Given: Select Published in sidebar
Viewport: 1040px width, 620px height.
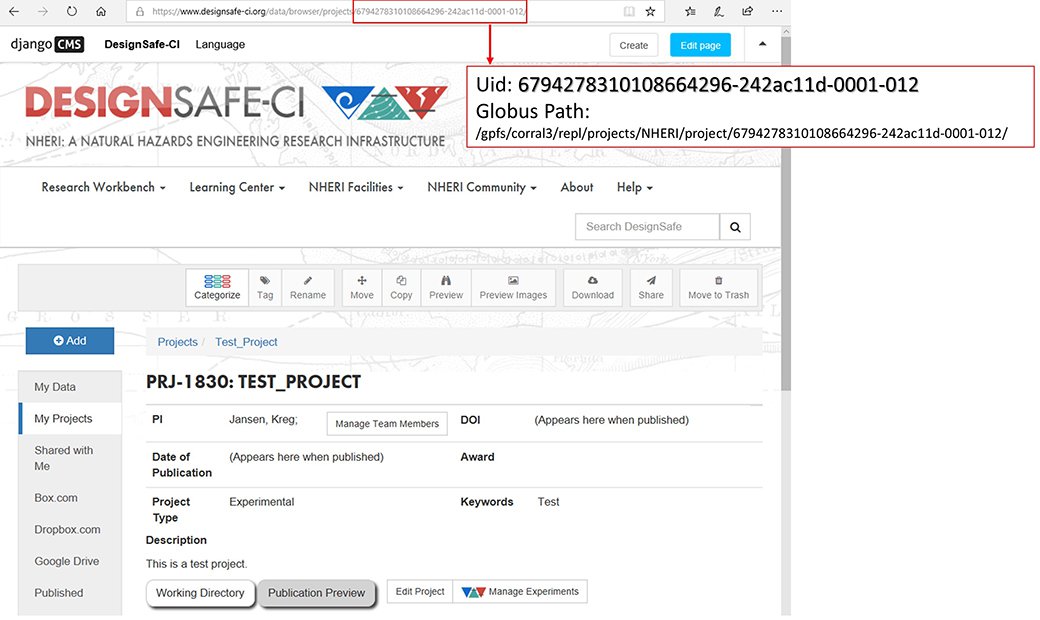Looking at the screenshot, I should (70, 593).
